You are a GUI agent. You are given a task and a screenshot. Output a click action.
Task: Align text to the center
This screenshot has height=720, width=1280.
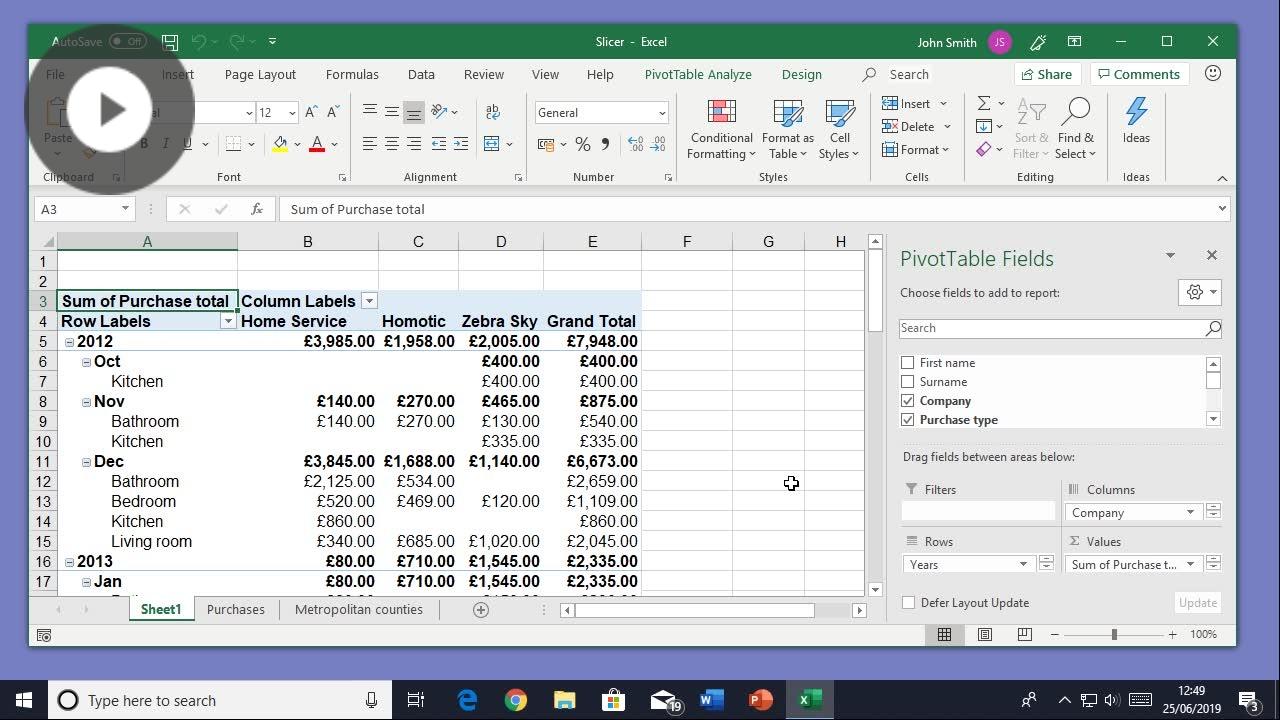pos(392,144)
